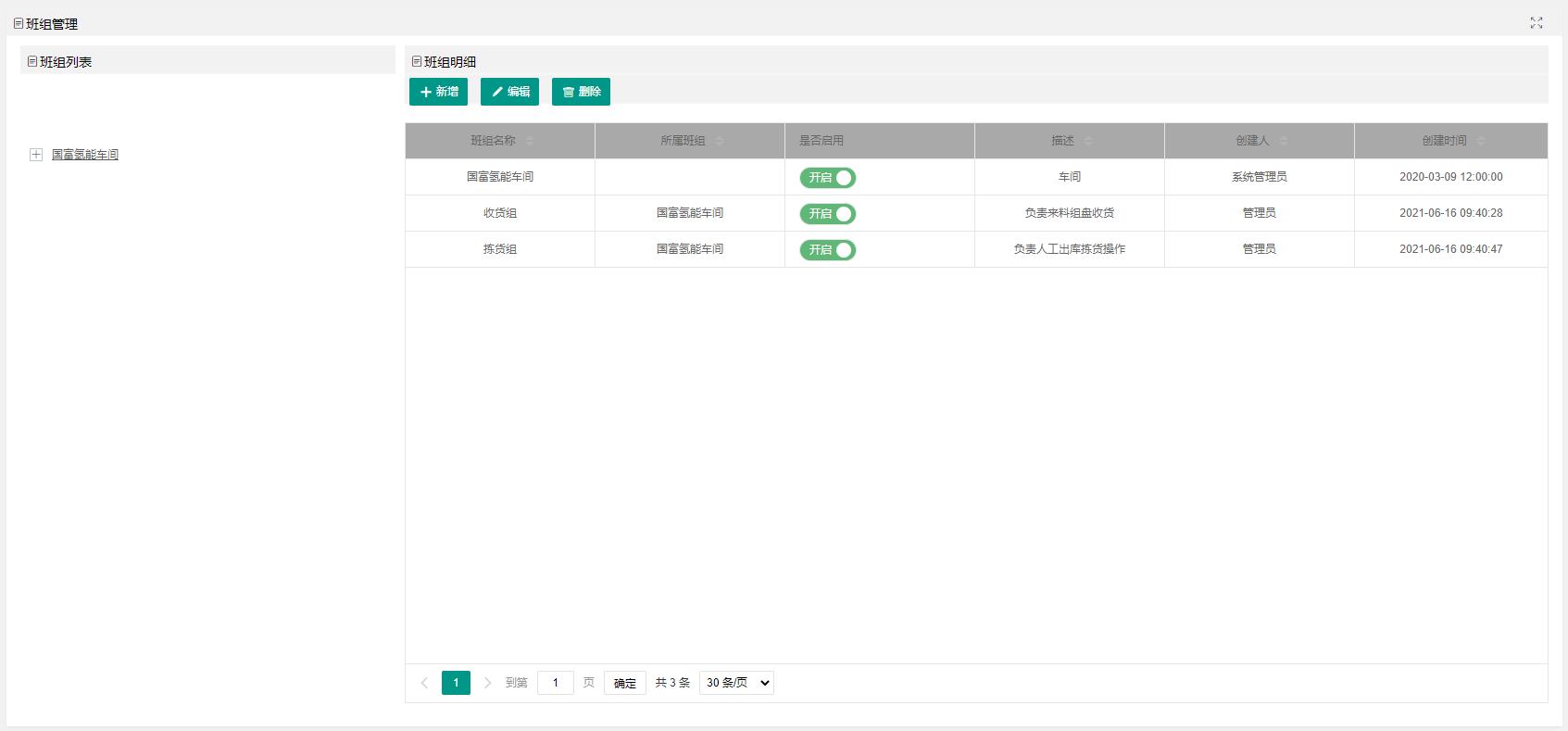Select the 收货组 name cell
The width and height of the screenshot is (1568, 731).
[x=500, y=213]
